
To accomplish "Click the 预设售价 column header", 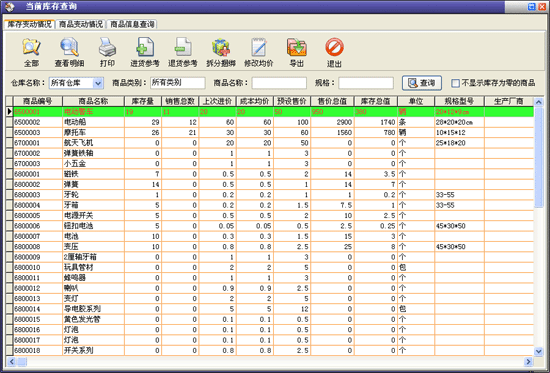I will 292,101.
